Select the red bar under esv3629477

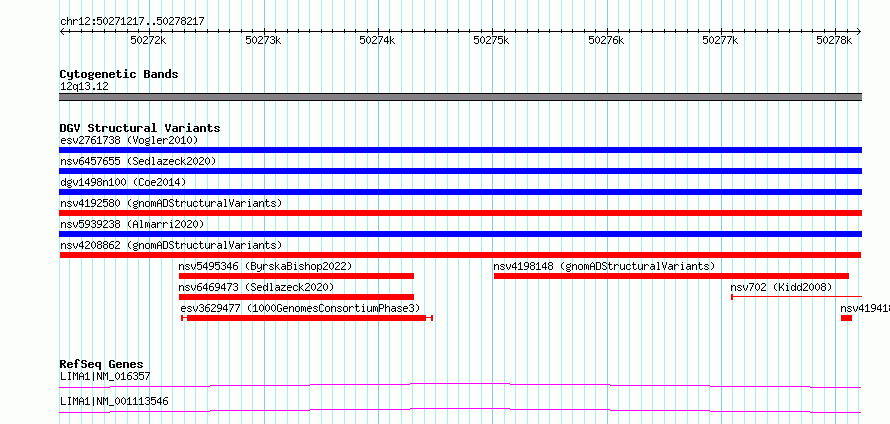click(307, 318)
